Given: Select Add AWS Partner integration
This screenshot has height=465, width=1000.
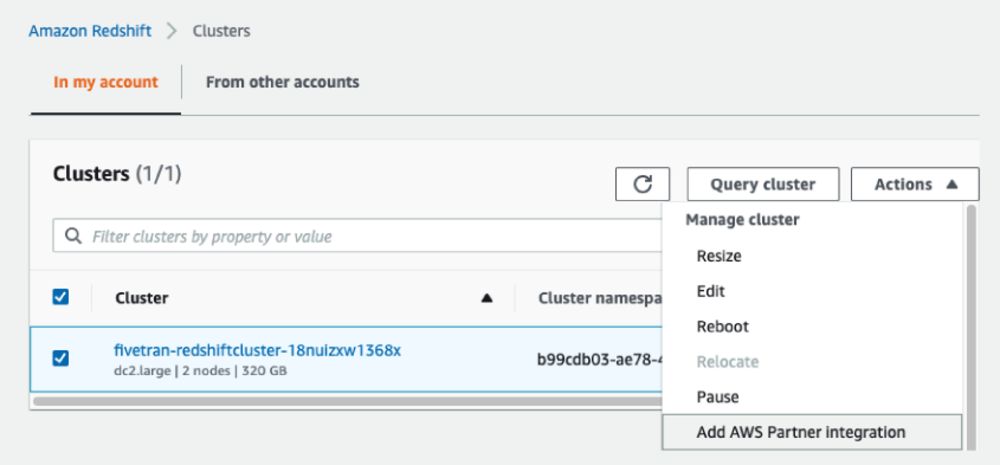Looking at the screenshot, I should pyautogui.click(x=812, y=432).
